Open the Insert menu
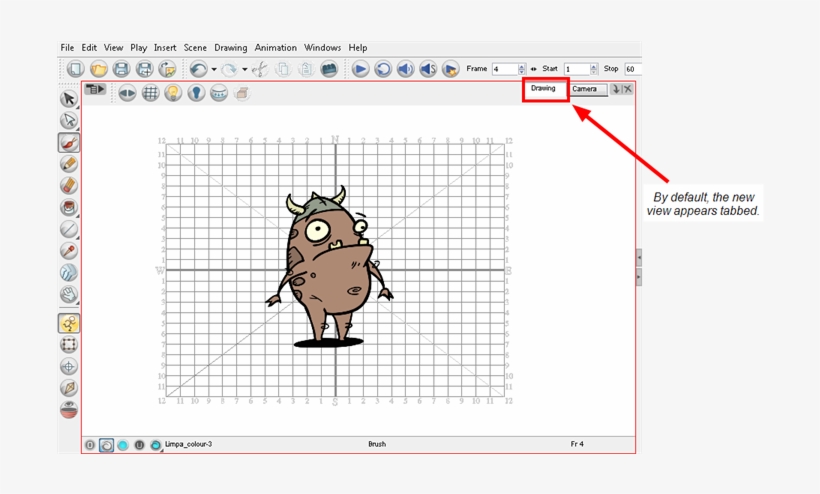The height and width of the screenshot is (494, 820). click(165, 48)
